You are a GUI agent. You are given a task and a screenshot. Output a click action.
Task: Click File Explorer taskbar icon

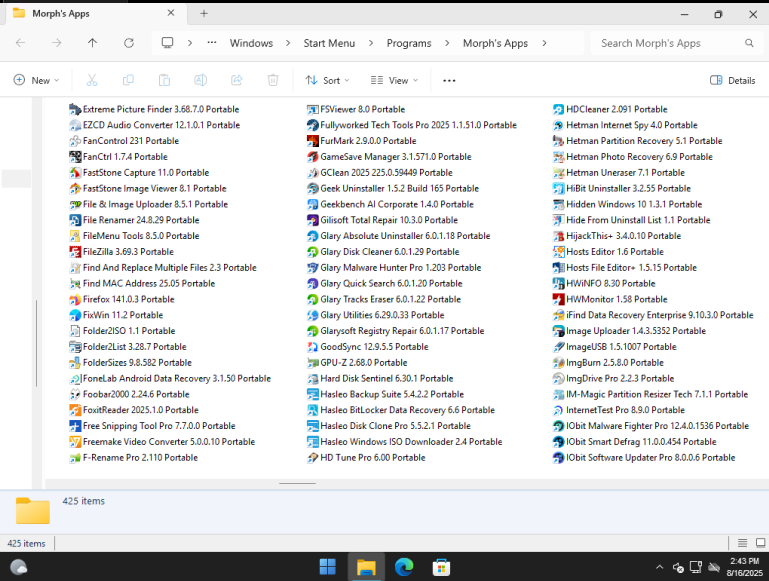366,567
